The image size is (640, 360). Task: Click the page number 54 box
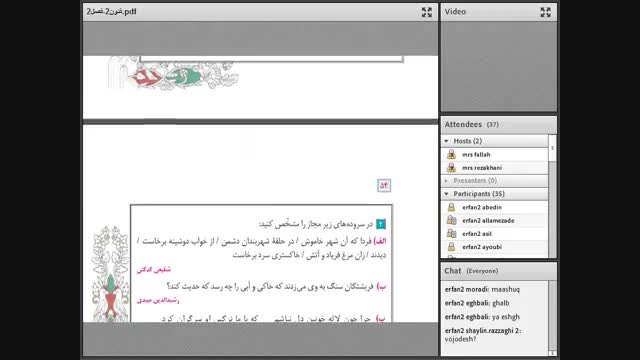pyautogui.click(x=384, y=186)
